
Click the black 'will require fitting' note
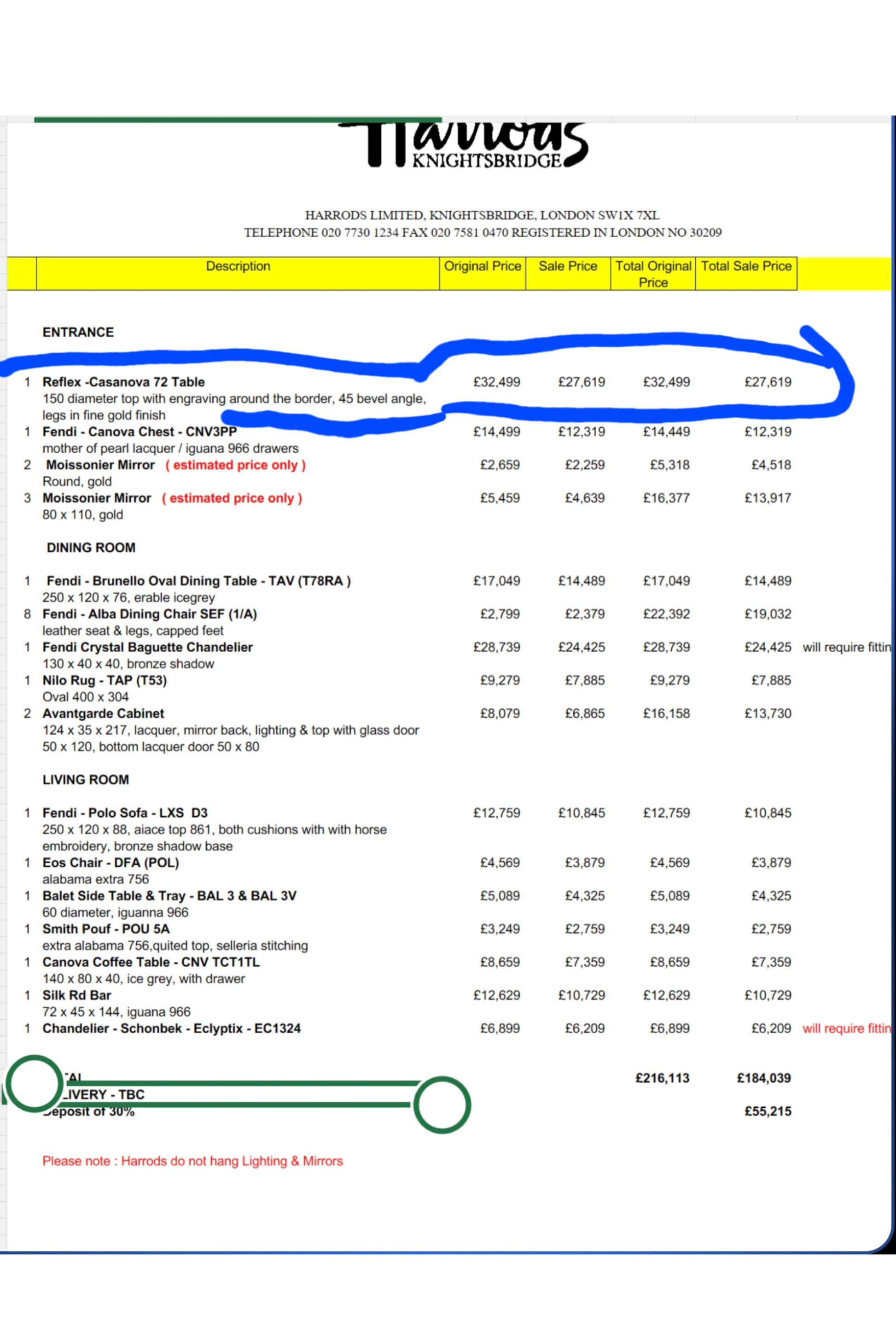click(847, 647)
